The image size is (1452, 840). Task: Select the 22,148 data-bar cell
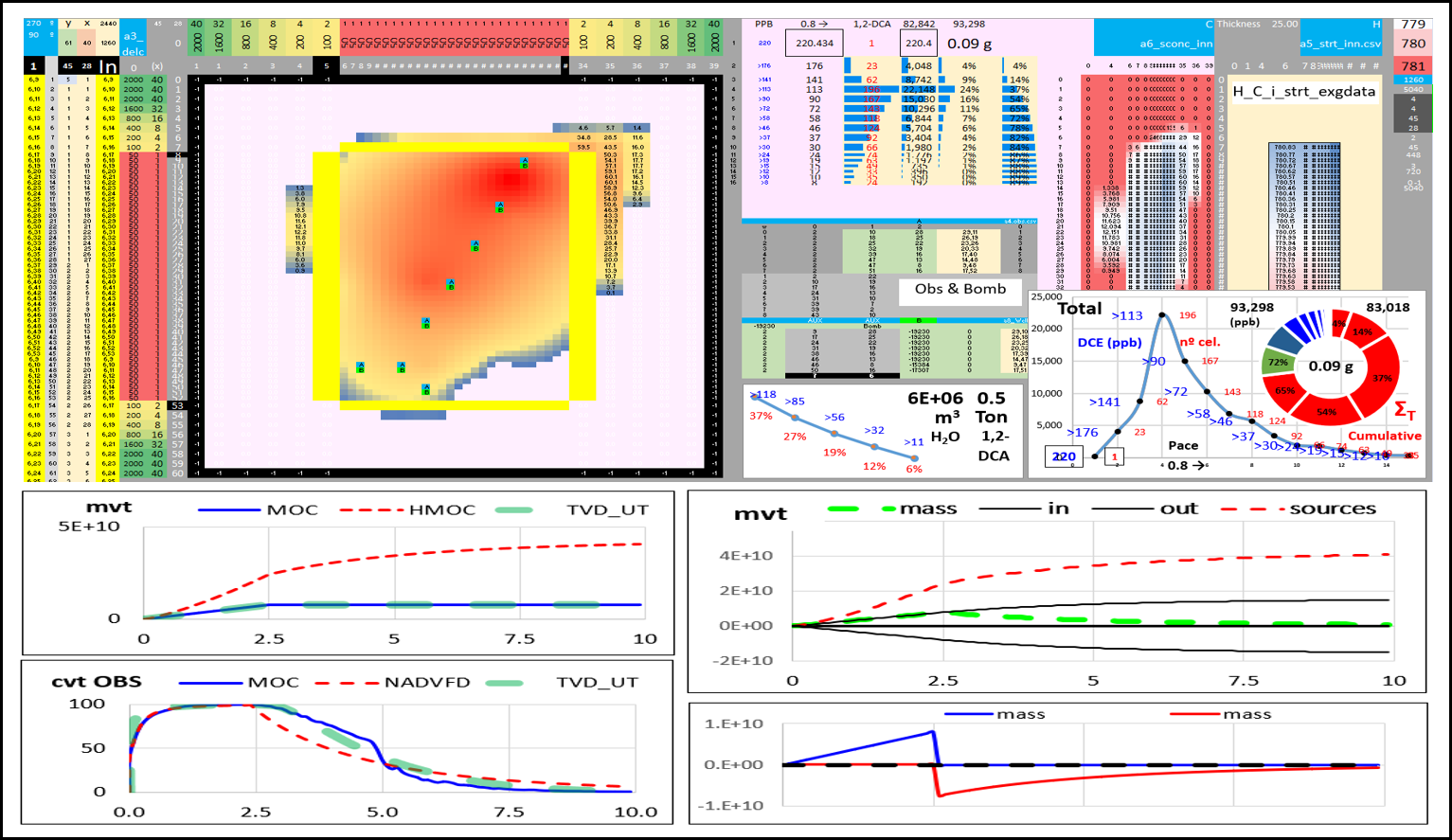point(919,90)
